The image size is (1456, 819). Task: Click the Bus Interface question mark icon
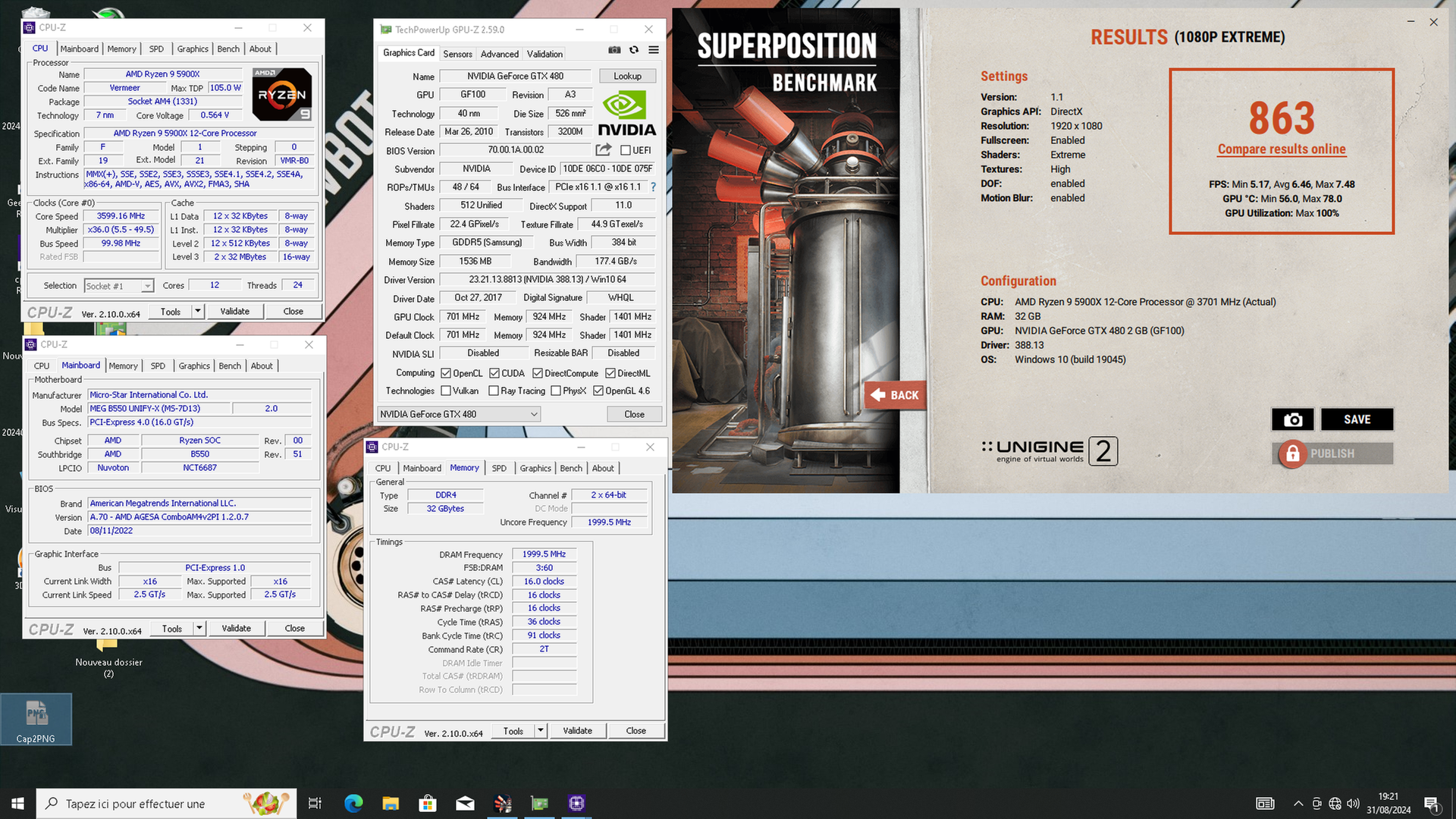(653, 187)
